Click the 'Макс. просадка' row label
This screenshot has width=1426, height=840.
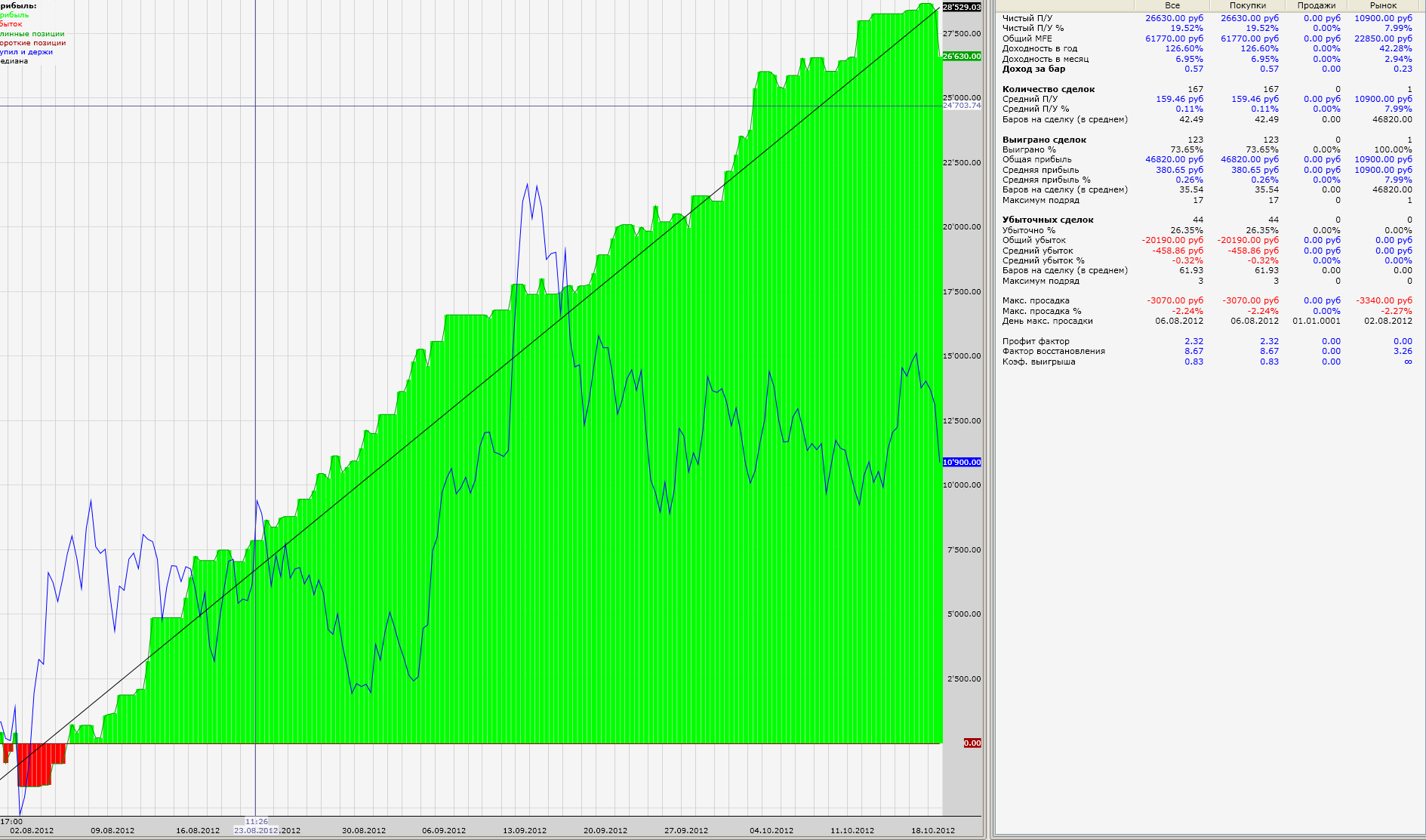point(1036,300)
